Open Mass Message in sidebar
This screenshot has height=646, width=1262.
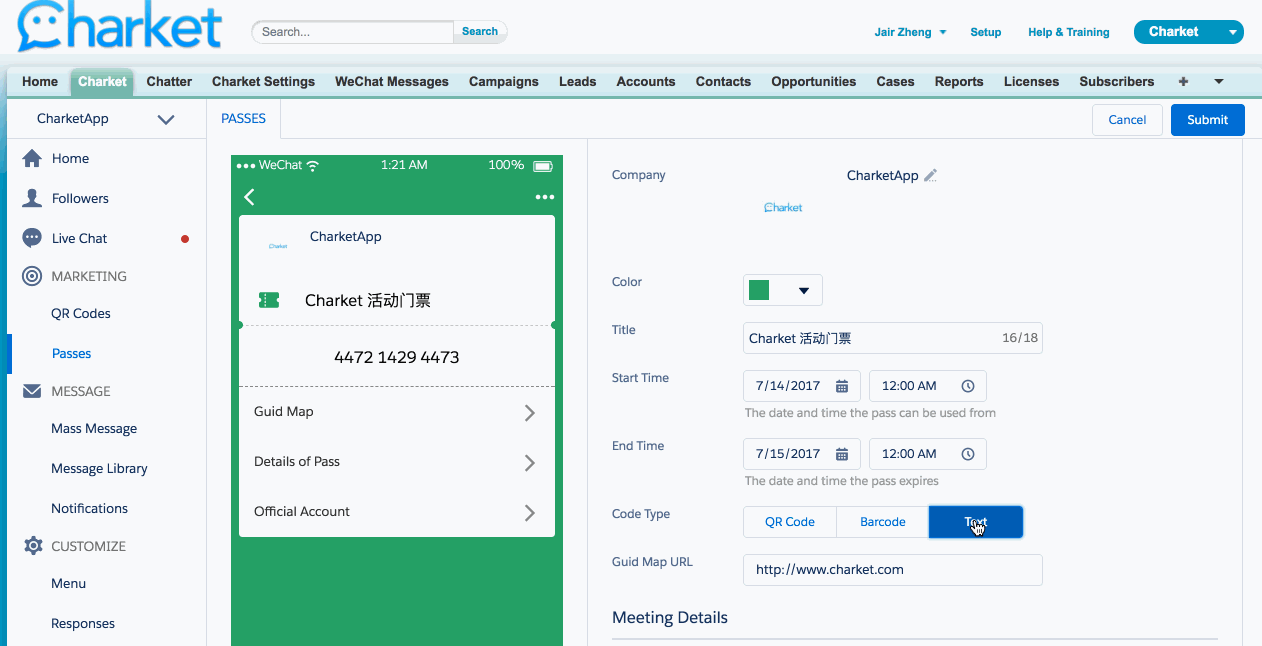pyautogui.click(x=94, y=428)
